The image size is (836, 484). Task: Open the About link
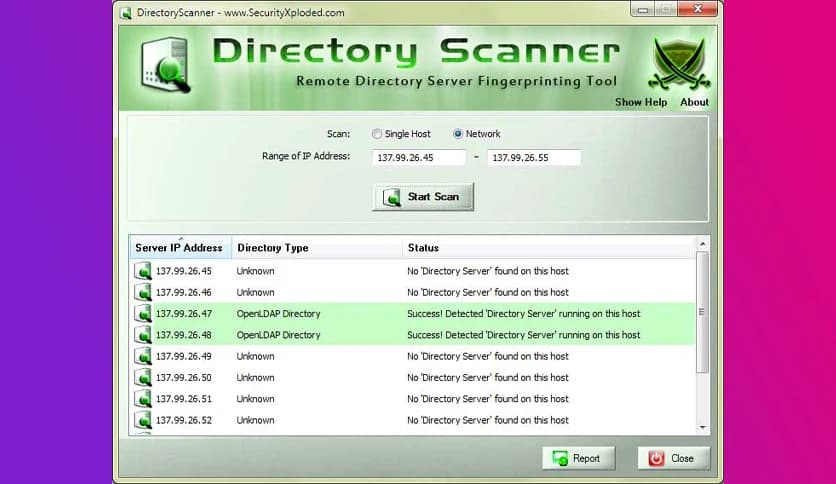click(694, 102)
